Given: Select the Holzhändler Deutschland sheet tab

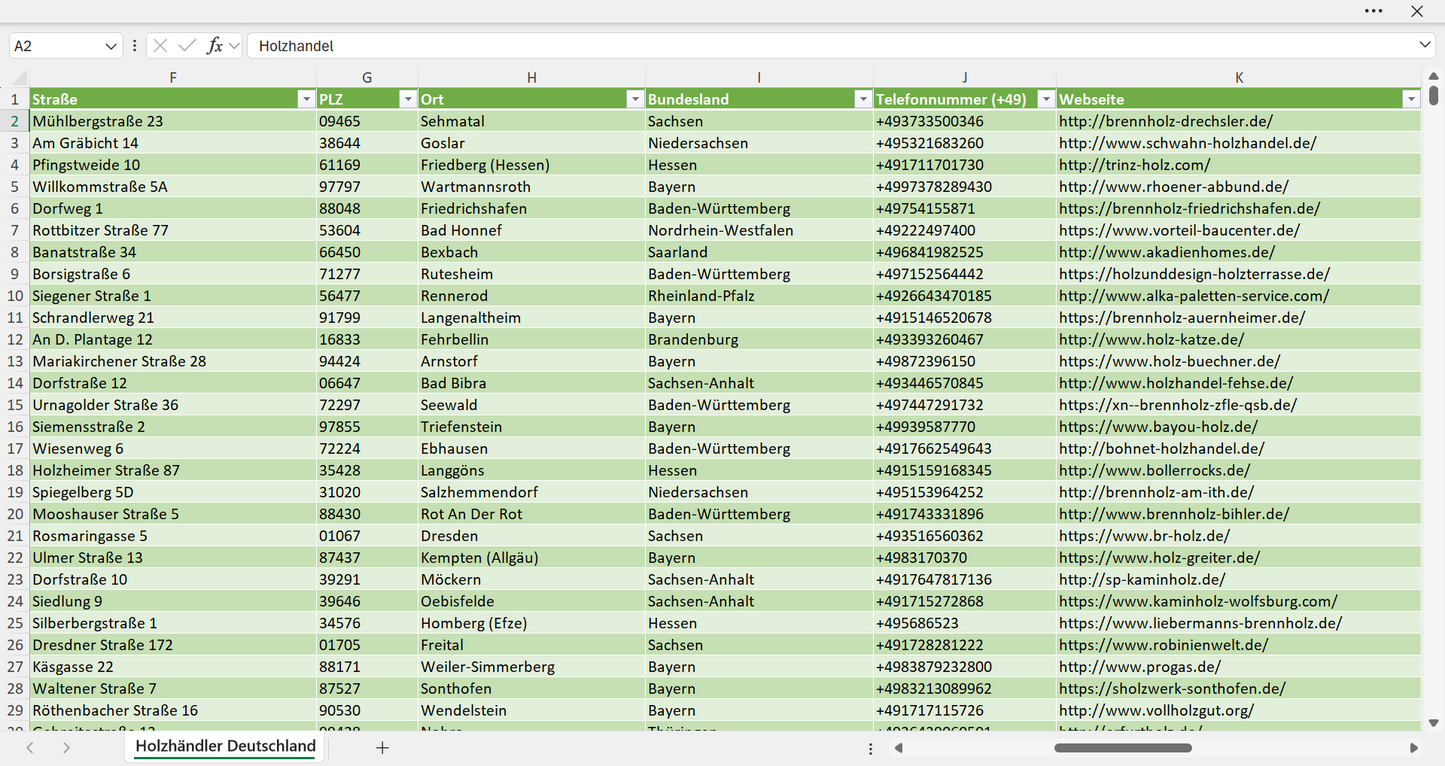Looking at the screenshot, I should pos(225,747).
